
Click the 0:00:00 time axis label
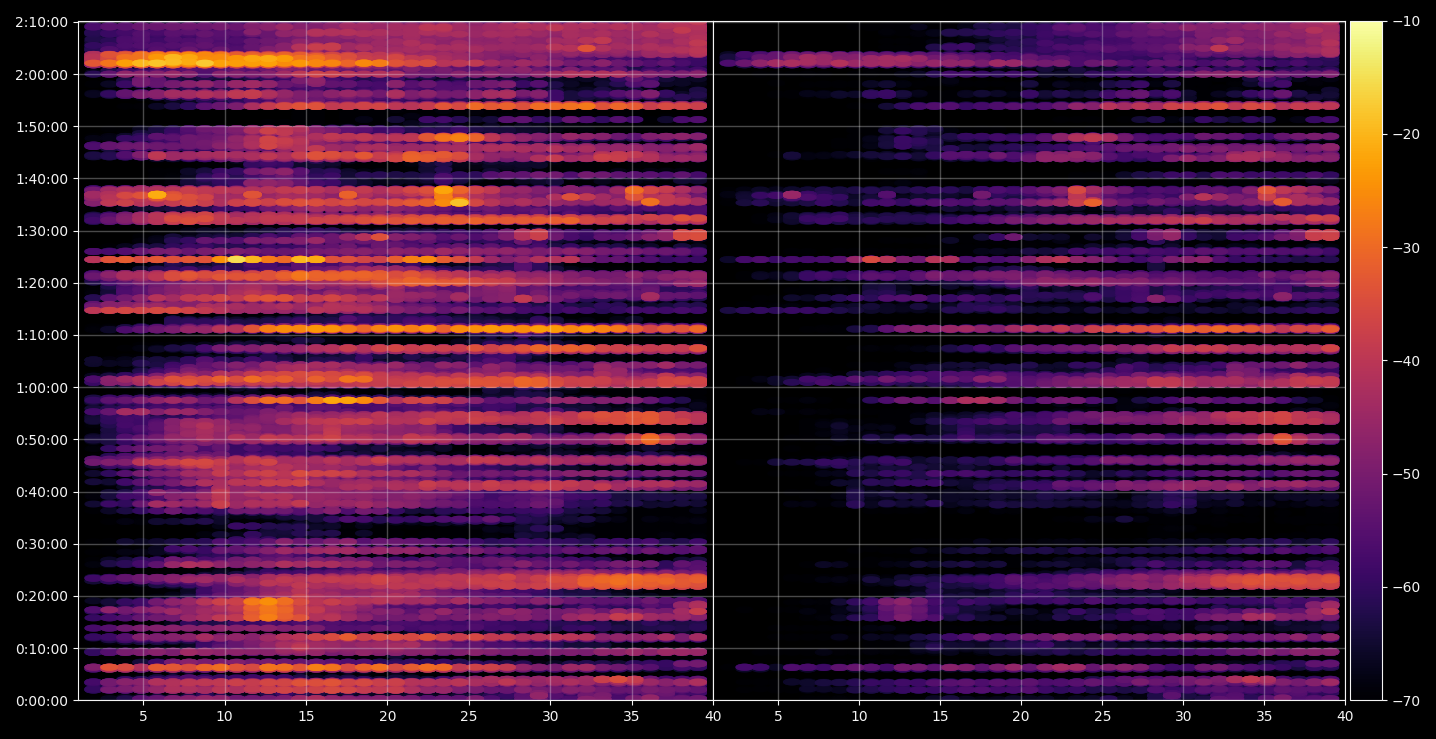[42, 701]
